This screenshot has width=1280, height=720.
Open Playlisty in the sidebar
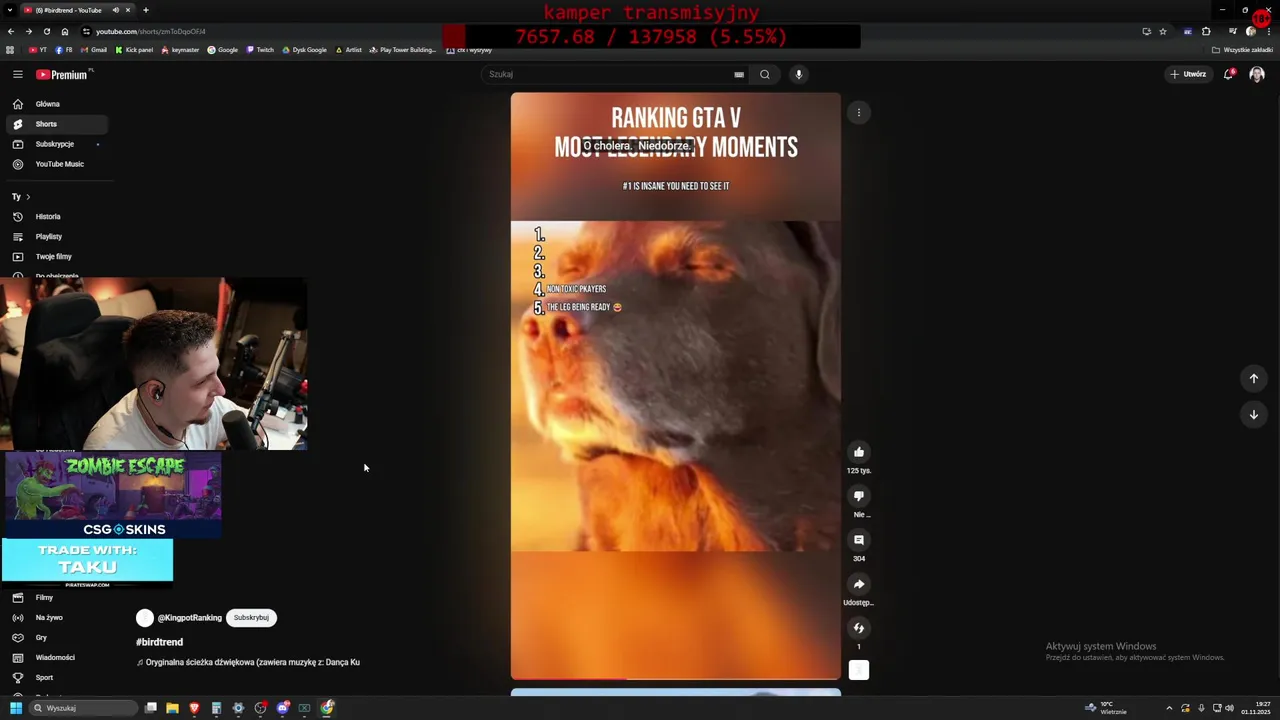(56, 236)
